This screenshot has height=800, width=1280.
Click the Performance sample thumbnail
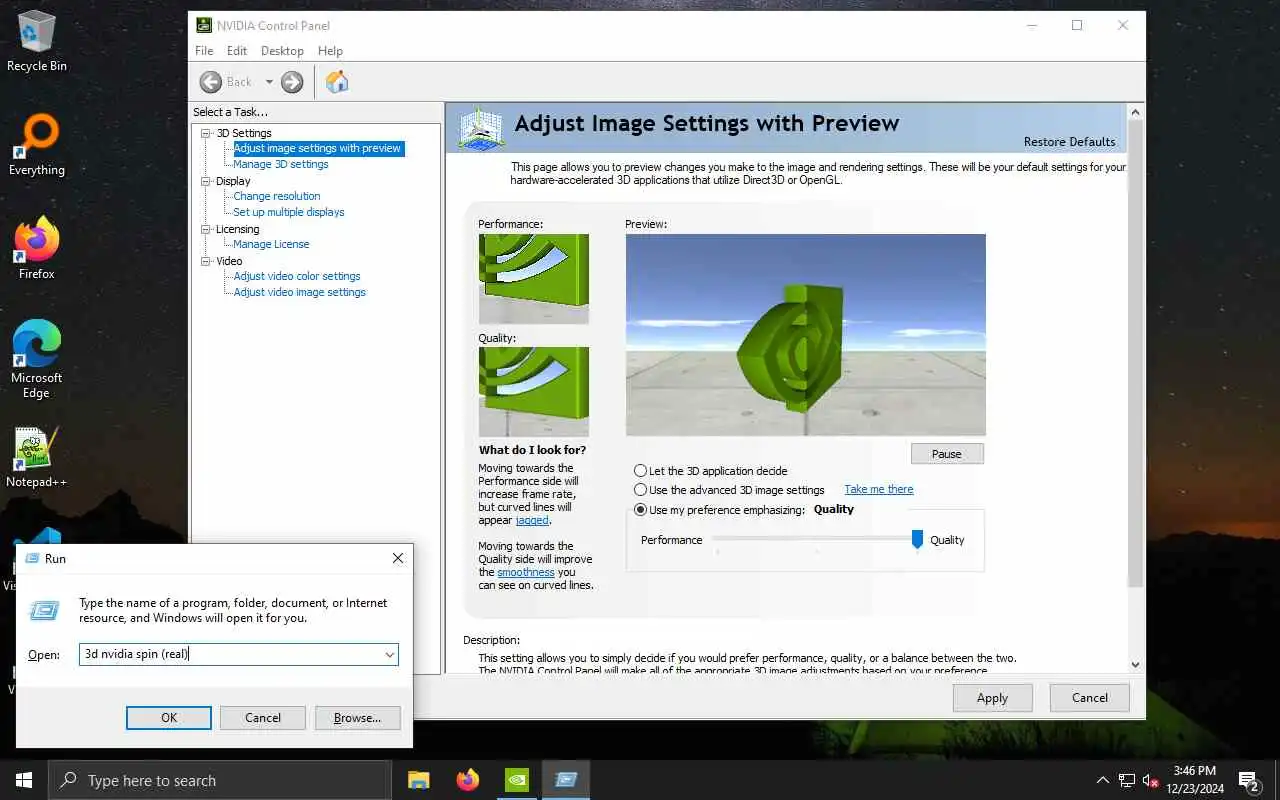click(533, 279)
